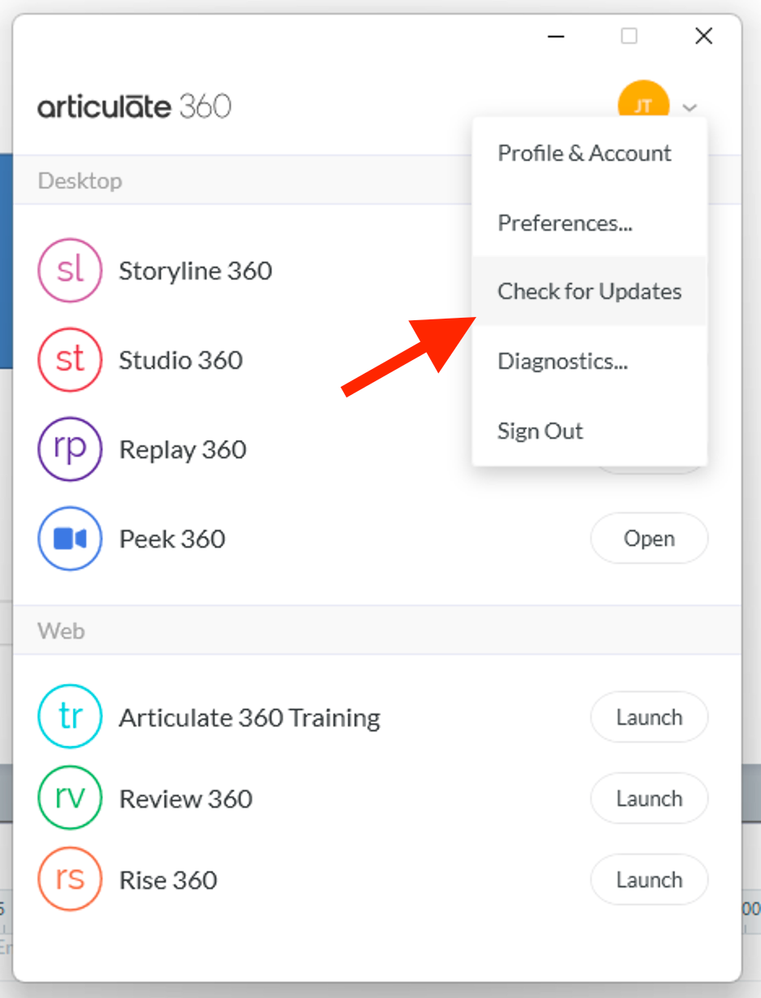Screen dimensions: 761x998
Task: Maximize the Articulate 360 window
Action: tap(629, 36)
